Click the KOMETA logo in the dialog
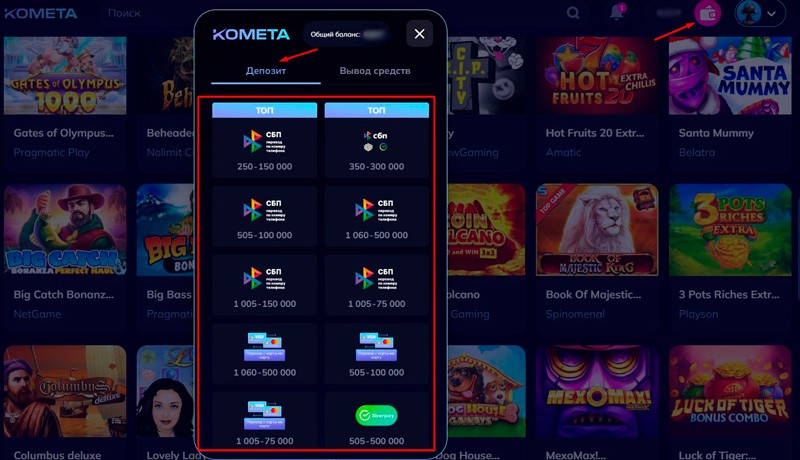This screenshot has width=800, height=460. [x=251, y=34]
